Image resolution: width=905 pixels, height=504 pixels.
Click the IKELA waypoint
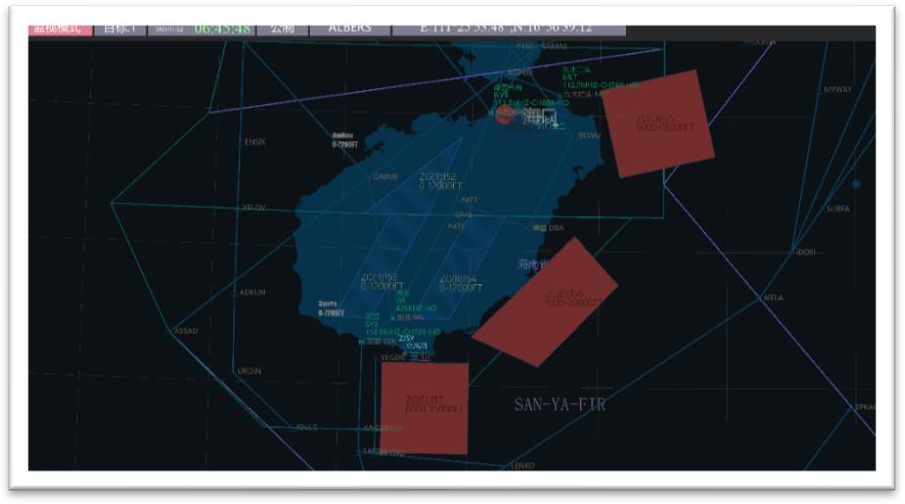pyautogui.click(x=772, y=298)
